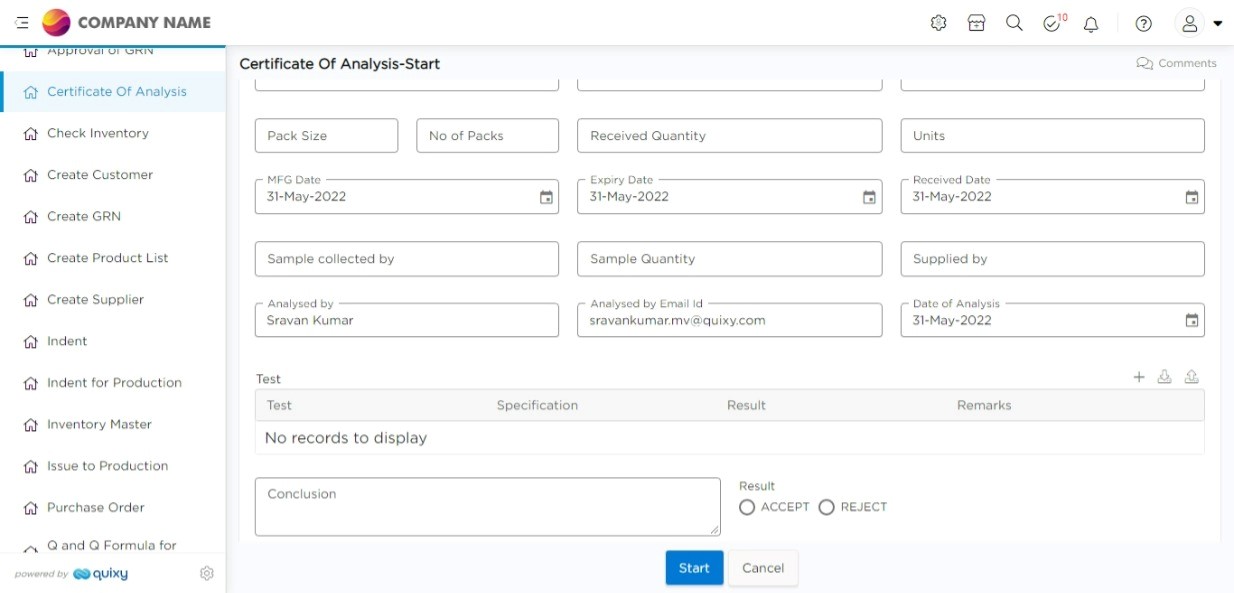Open Date of Analysis calendar picker
This screenshot has height=593, width=1234.
click(1192, 321)
